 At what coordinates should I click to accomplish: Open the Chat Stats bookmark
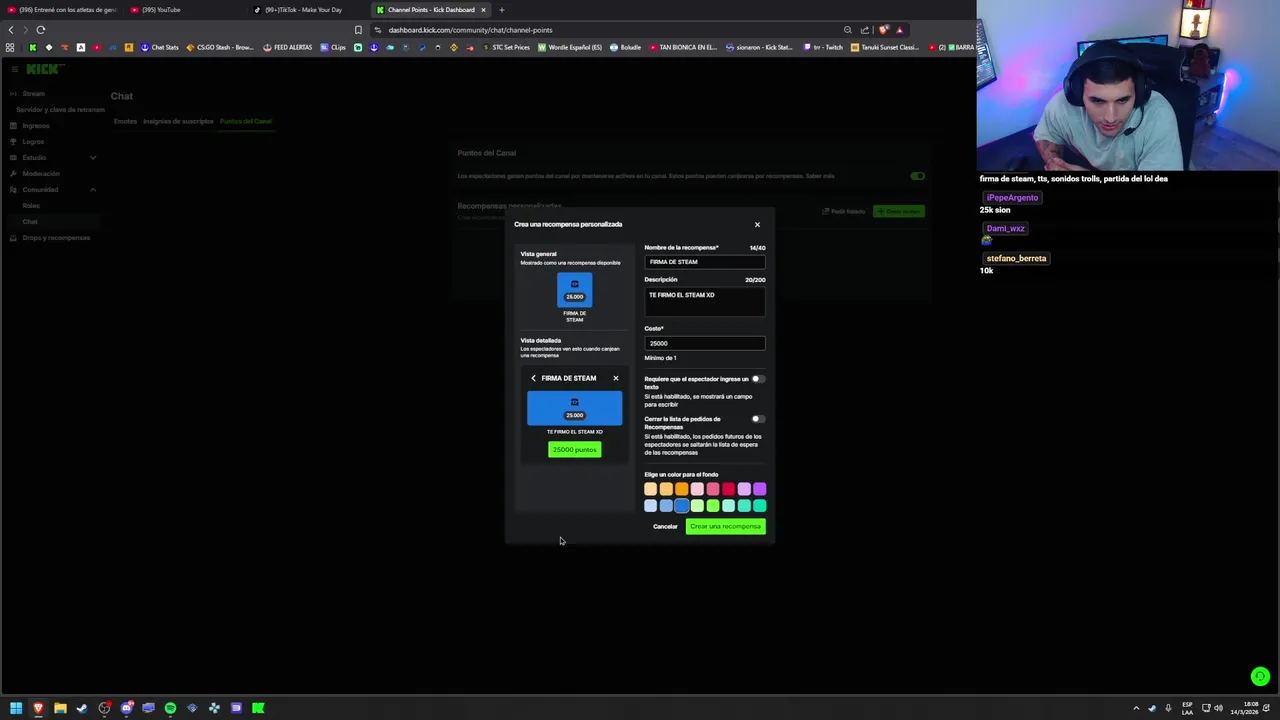pyautogui.click(x=160, y=47)
